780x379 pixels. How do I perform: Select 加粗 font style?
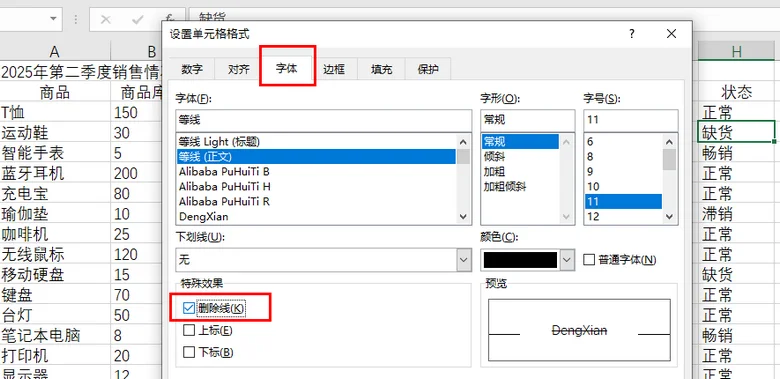[520, 172]
